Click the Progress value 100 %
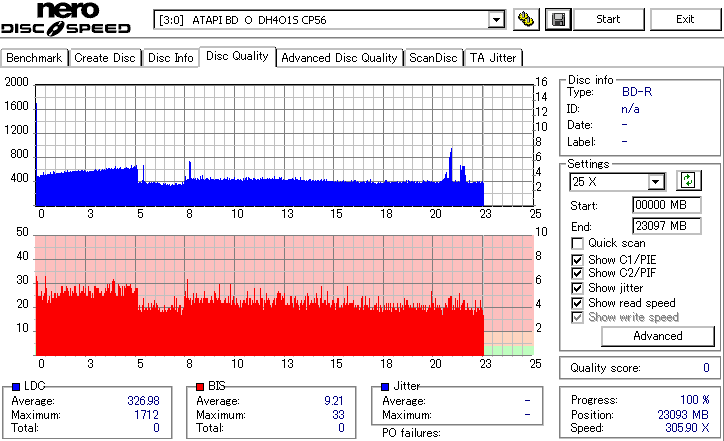The height and width of the screenshot is (441, 724). [694, 400]
